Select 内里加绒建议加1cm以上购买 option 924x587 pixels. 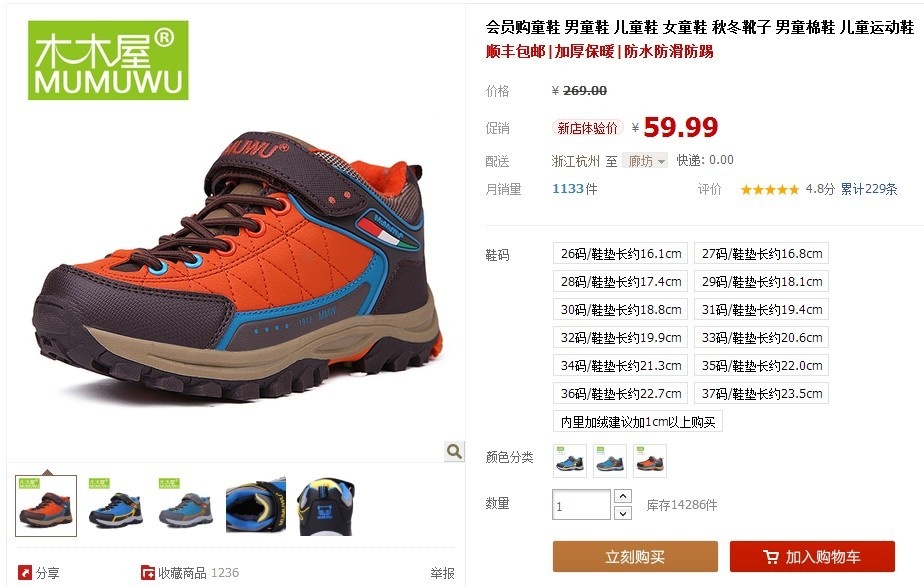point(638,422)
